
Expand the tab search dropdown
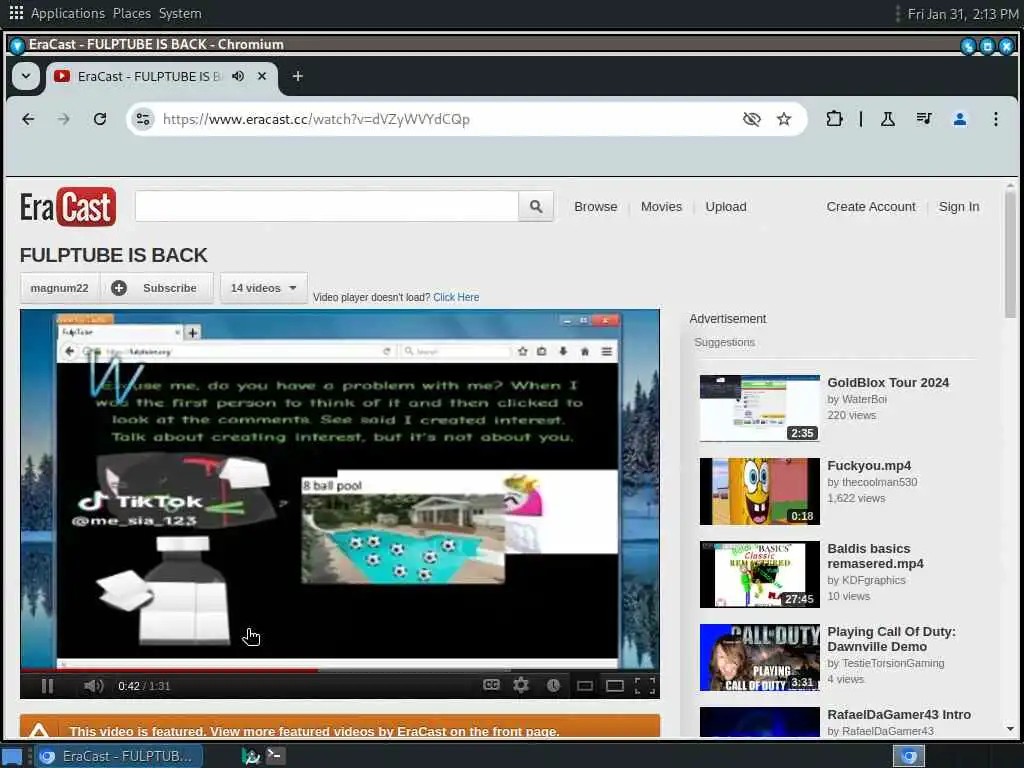25,76
